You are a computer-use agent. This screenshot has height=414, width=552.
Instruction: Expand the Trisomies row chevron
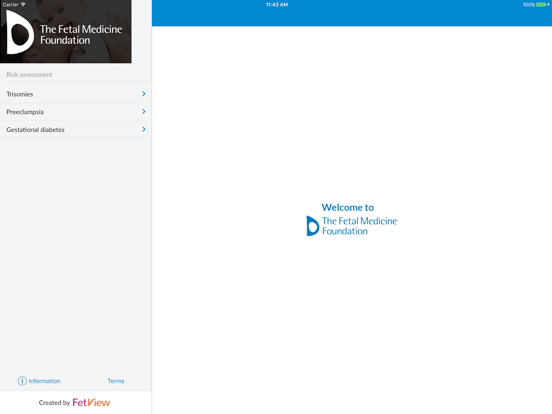(x=144, y=94)
